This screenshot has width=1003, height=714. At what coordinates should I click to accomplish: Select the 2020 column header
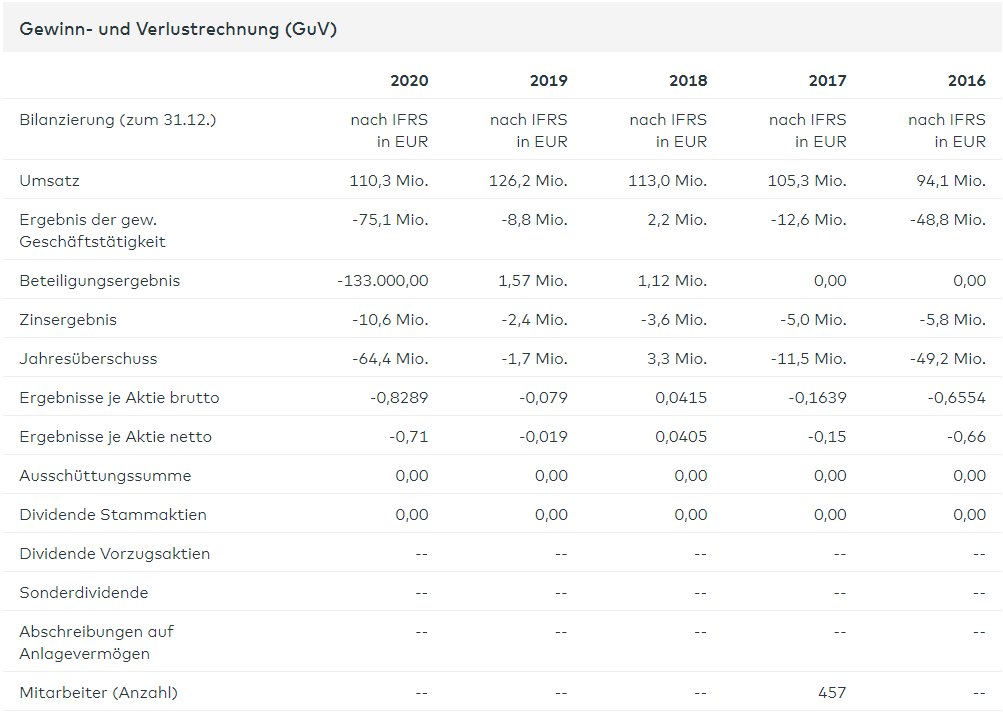click(x=409, y=80)
